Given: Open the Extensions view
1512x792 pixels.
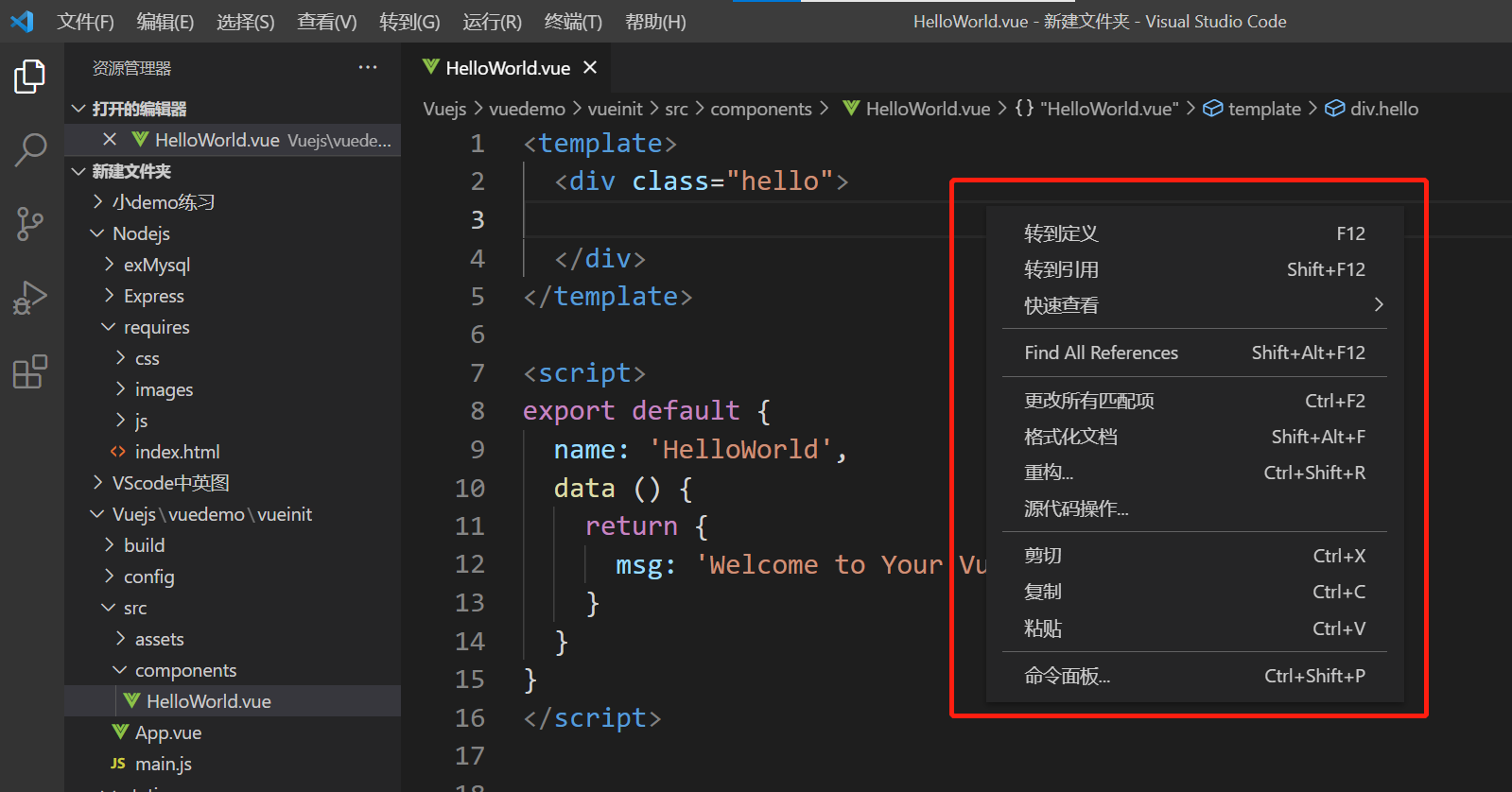Looking at the screenshot, I should (30, 371).
